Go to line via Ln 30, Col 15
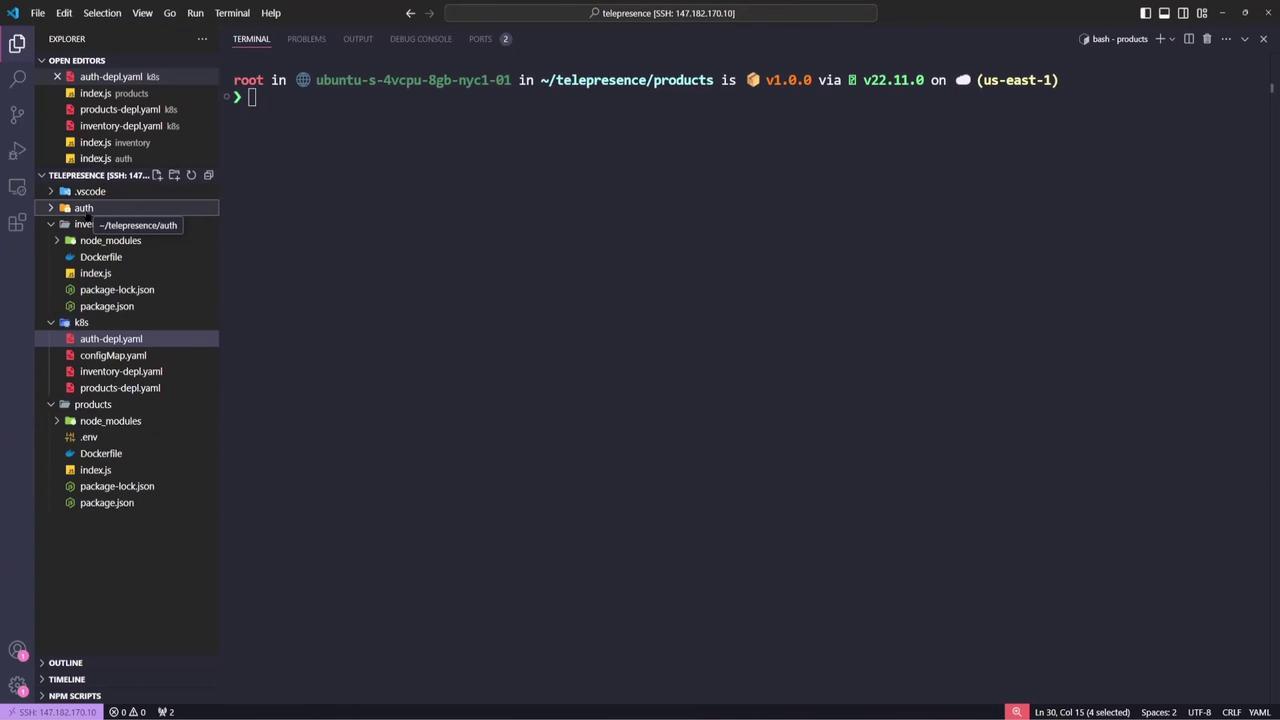The height and width of the screenshot is (720, 1280). click(x=1082, y=712)
